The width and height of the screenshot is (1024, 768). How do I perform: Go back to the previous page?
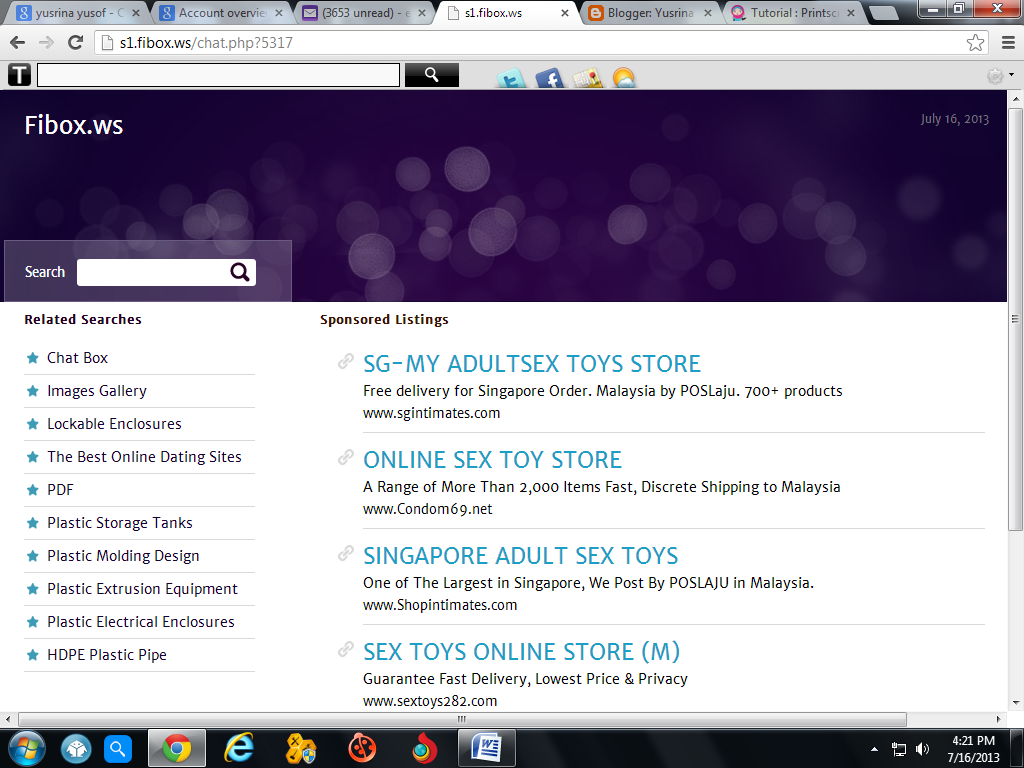pyautogui.click(x=18, y=42)
